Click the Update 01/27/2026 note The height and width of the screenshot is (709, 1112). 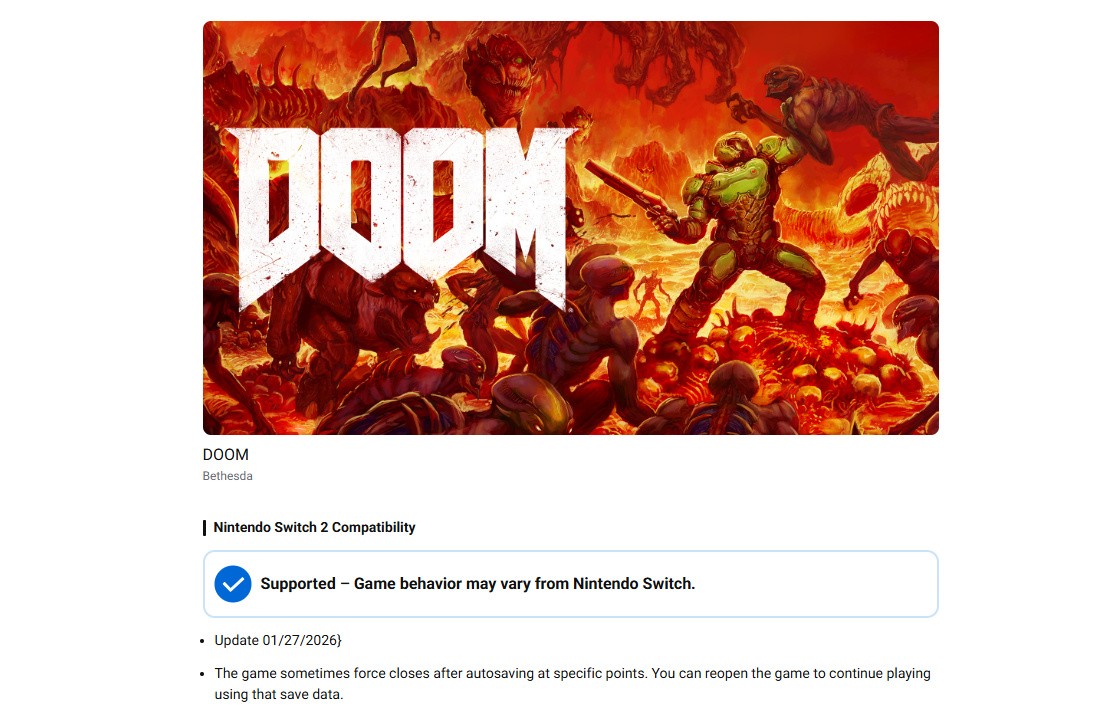(278, 640)
